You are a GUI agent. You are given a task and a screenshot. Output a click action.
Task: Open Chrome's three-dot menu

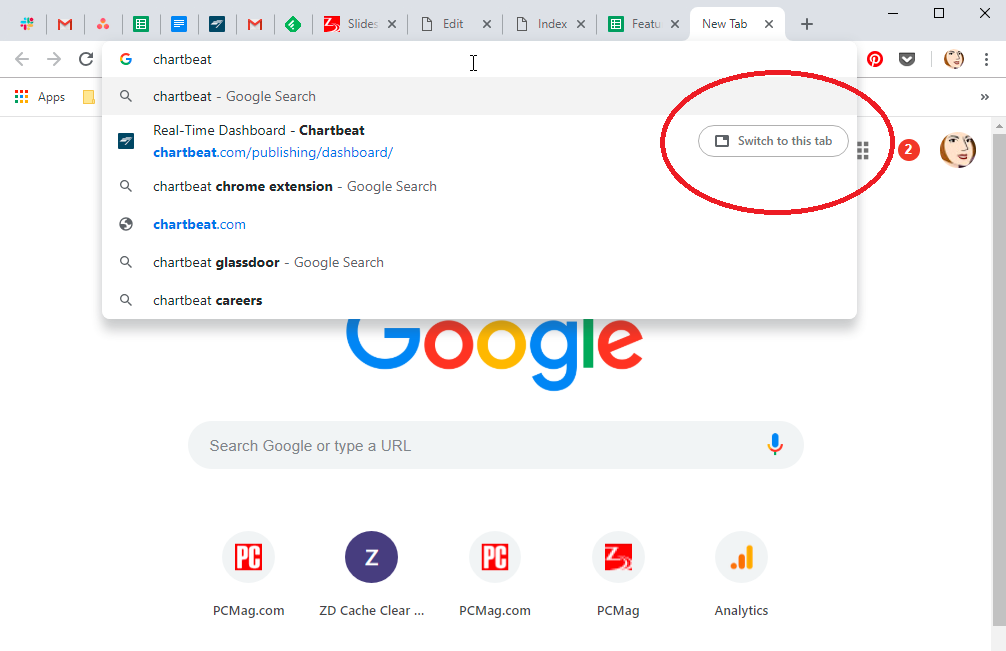(x=987, y=59)
